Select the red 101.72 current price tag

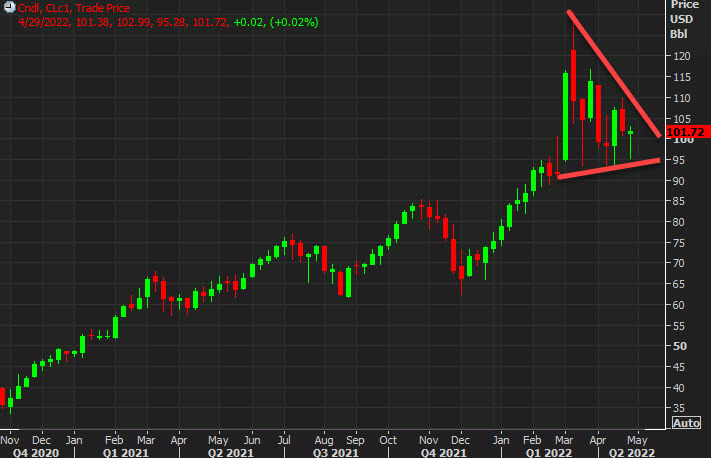(685, 132)
